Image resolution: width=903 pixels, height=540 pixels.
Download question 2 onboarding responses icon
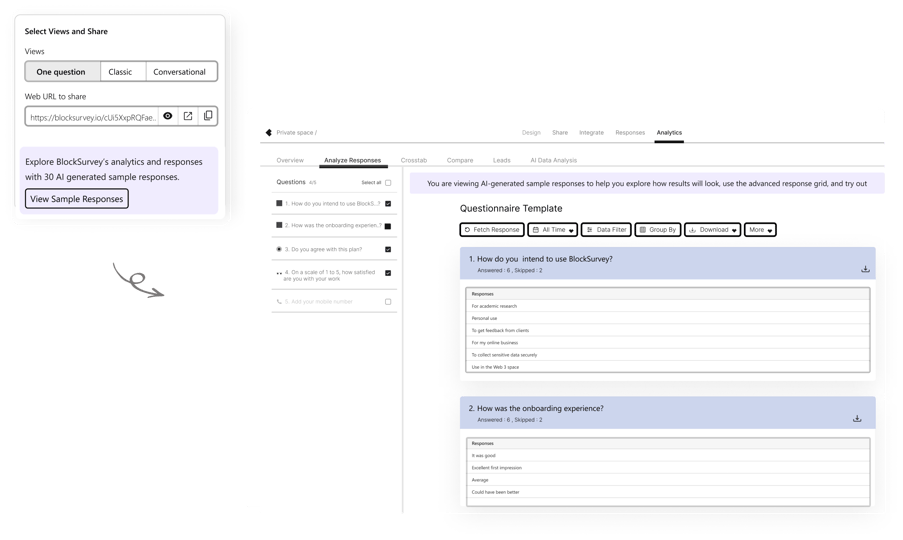[857, 419]
